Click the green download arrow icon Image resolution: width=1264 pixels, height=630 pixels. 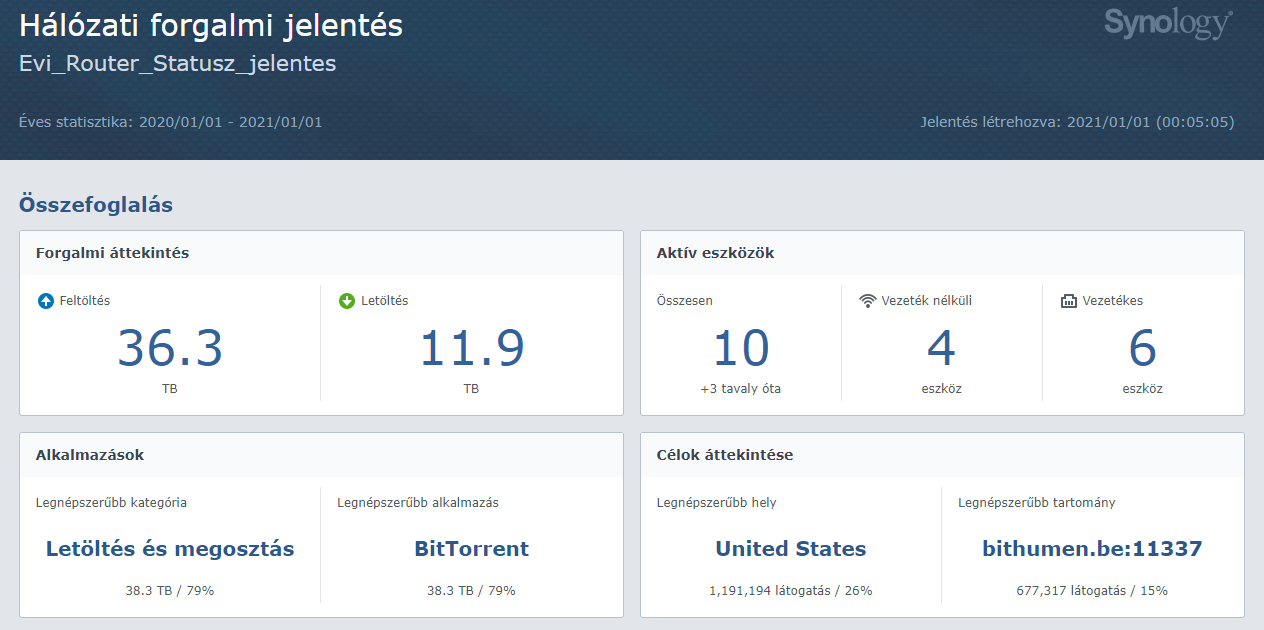point(347,301)
